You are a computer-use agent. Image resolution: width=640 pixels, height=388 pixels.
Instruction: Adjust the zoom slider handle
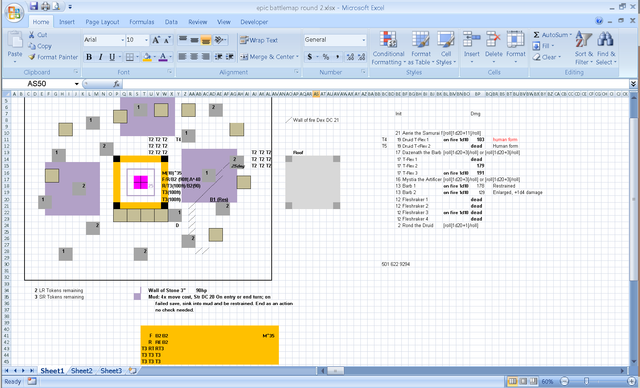click(x=586, y=381)
